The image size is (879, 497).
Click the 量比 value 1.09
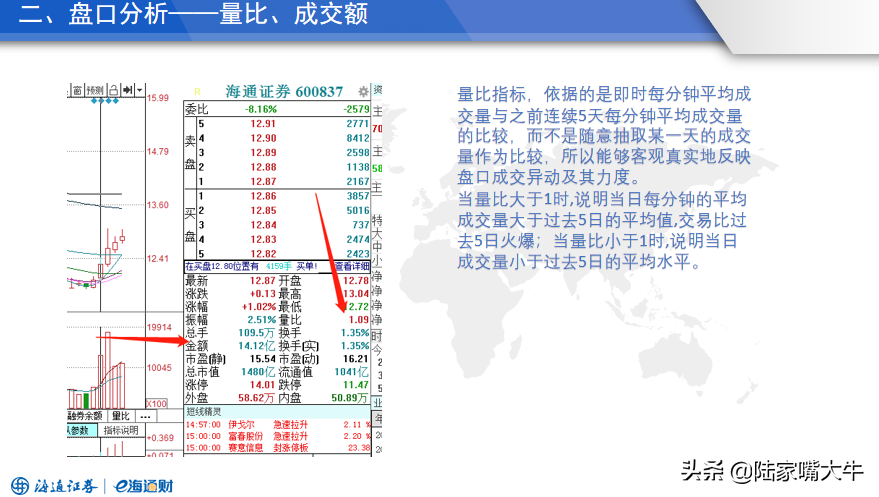click(x=359, y=320)
